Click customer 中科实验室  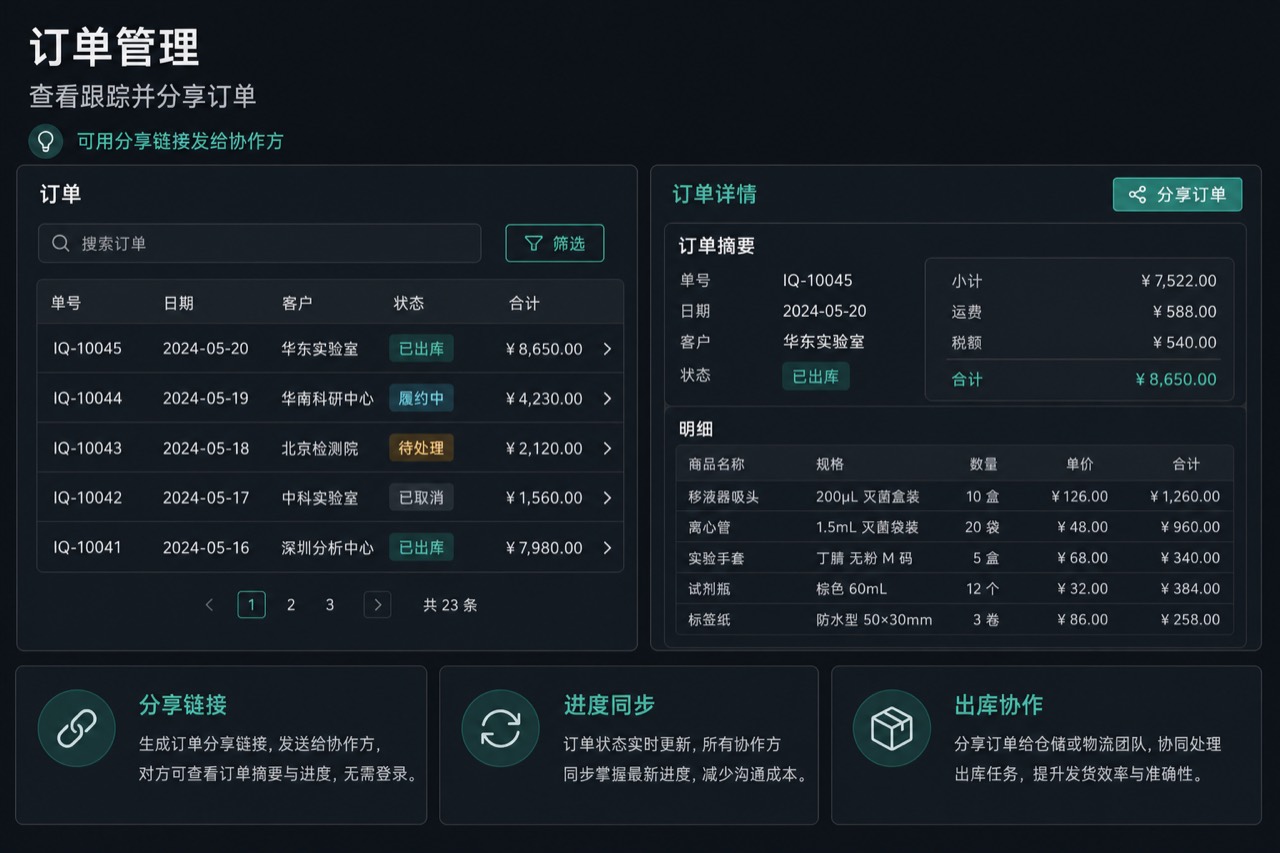tap(319, 498)
